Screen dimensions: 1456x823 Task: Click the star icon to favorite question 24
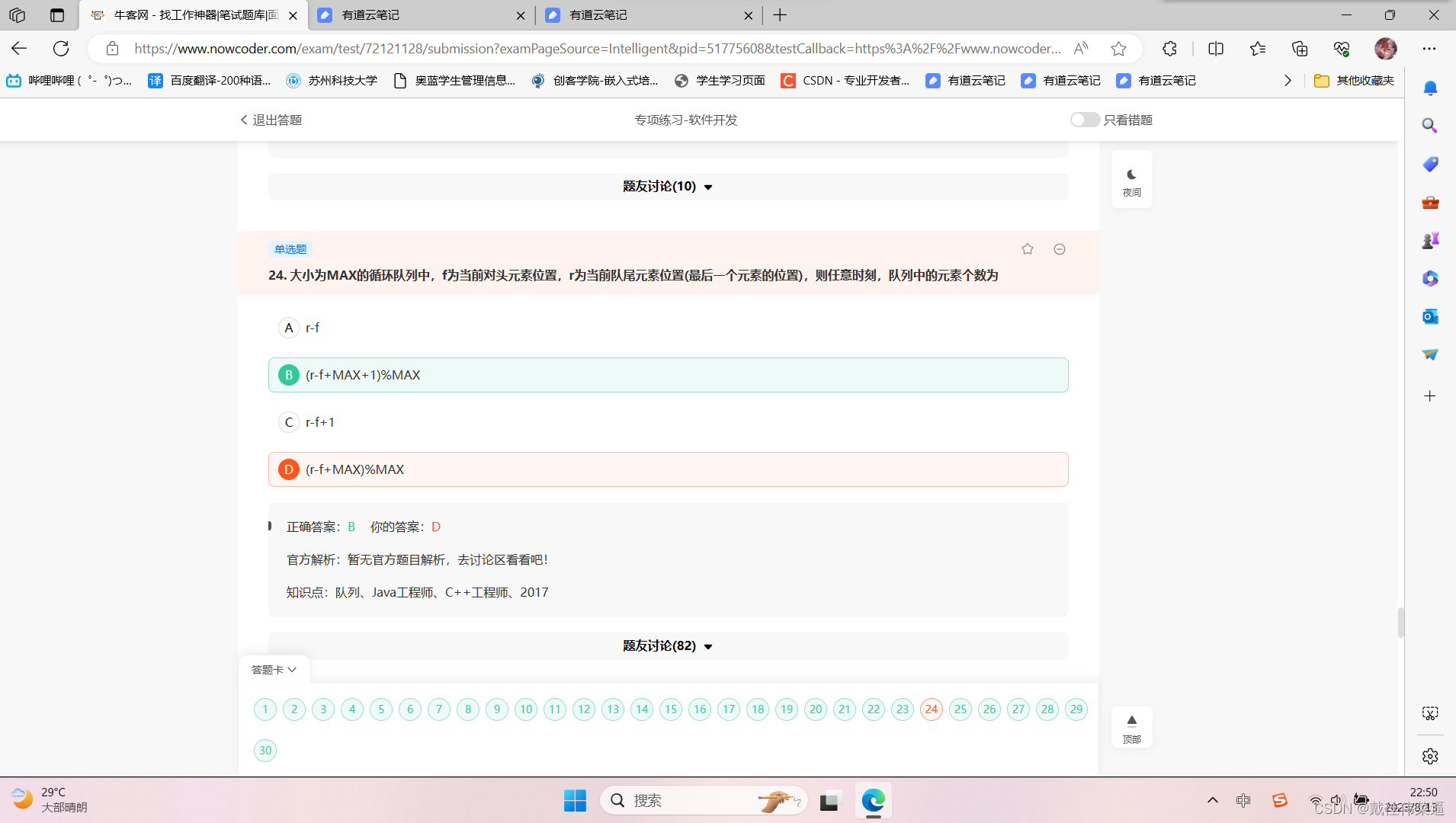(1027, 248)
